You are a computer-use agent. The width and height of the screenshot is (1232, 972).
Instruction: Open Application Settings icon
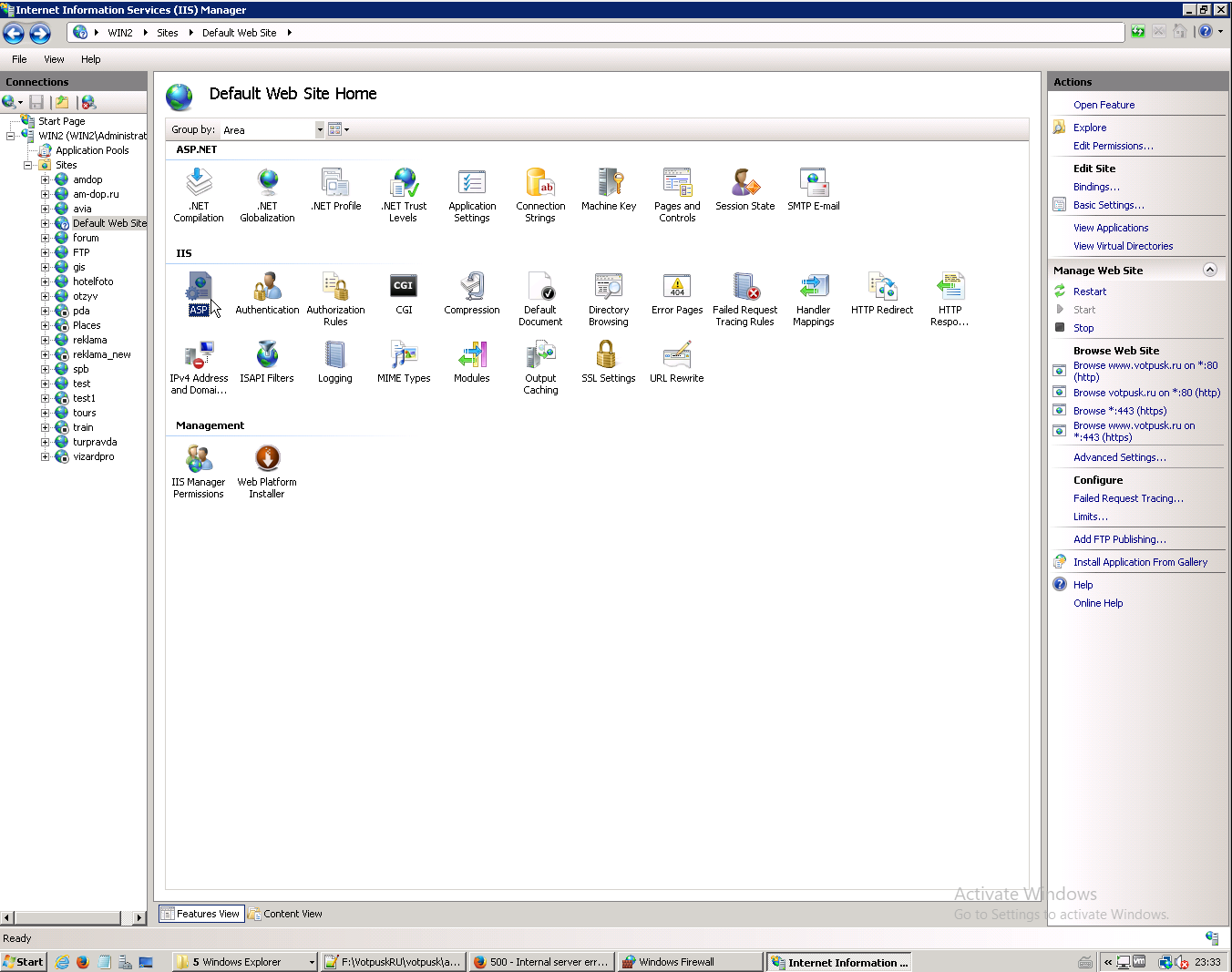coord(472,194)
